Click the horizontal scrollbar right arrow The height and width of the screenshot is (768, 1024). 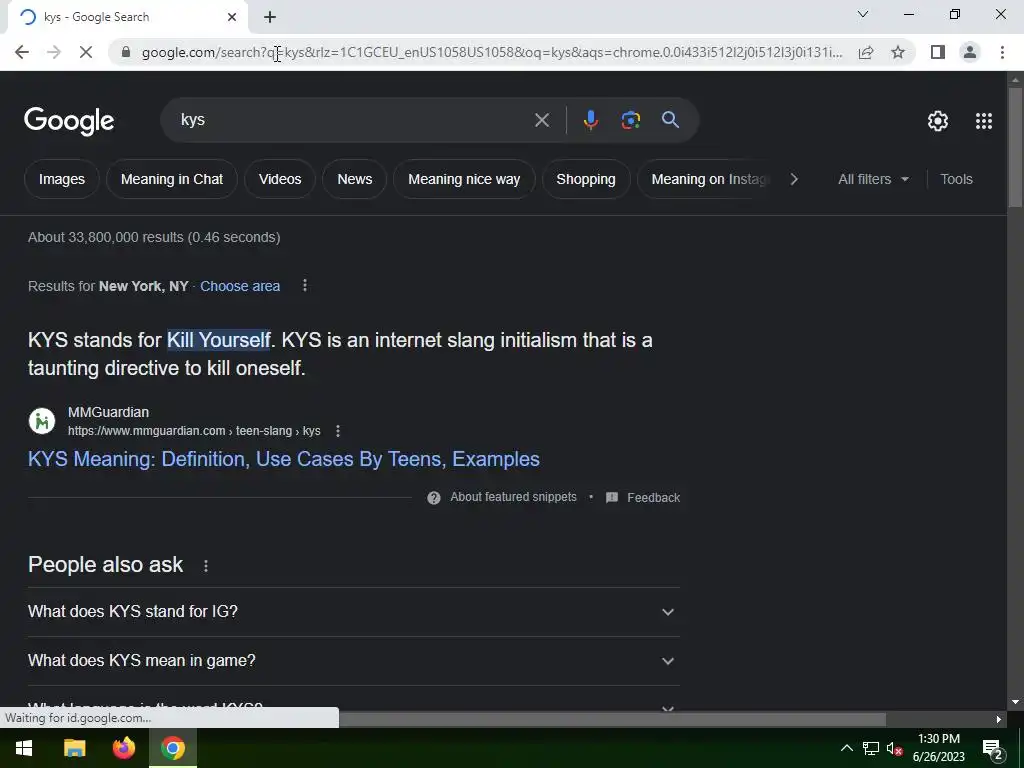pyautogui.click(x=999, y=720)
